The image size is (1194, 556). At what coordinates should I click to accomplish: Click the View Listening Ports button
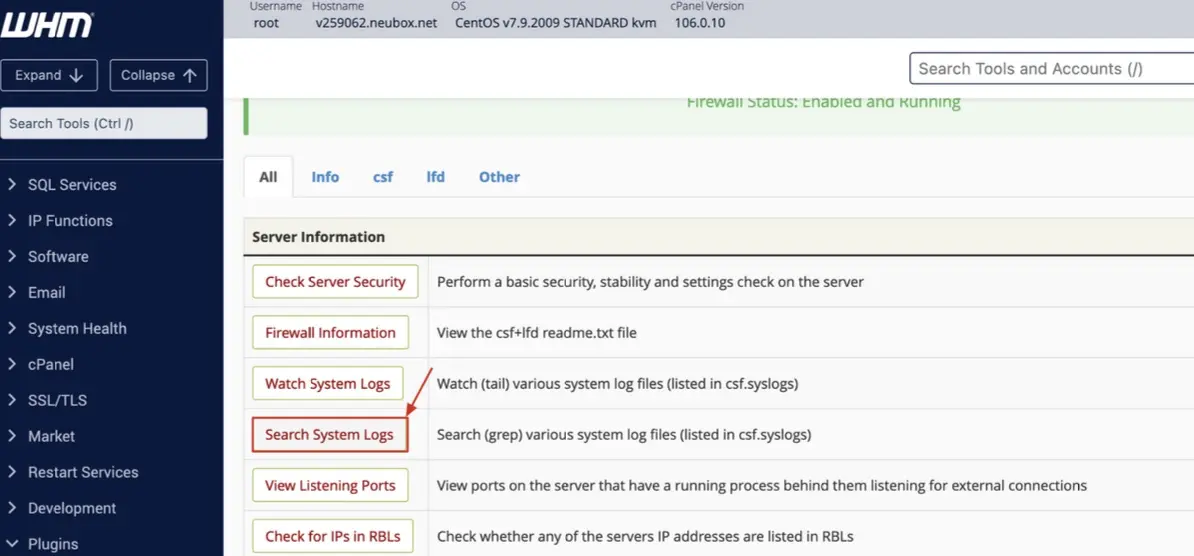[330, 485]
